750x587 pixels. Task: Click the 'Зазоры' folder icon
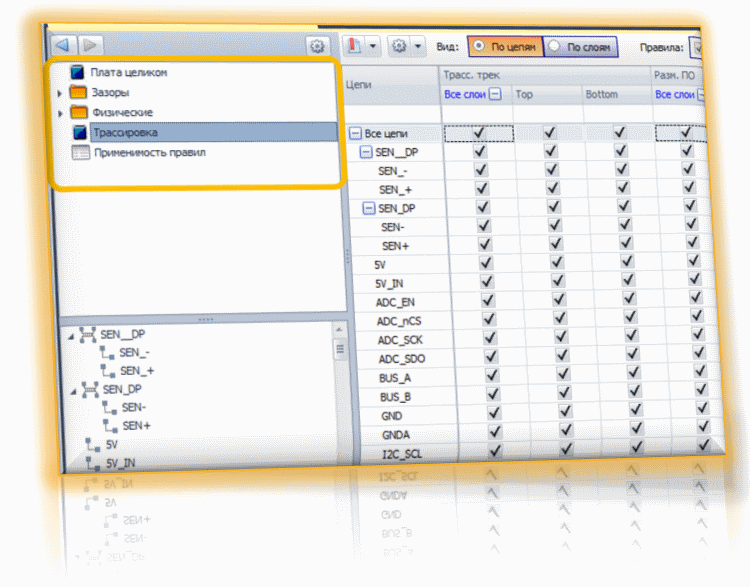click(77, 92)
